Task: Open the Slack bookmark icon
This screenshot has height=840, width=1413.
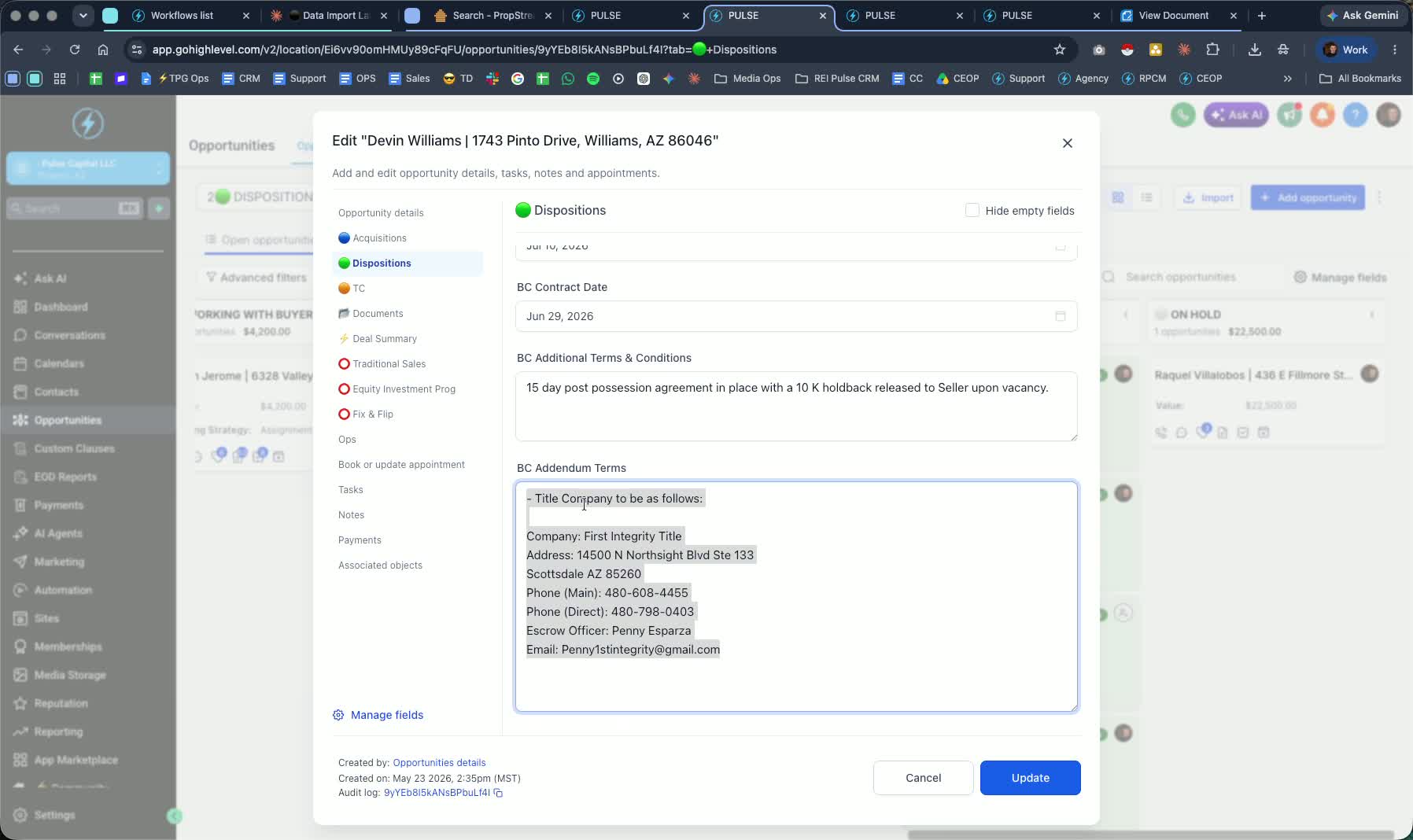Action: (493, 79)
